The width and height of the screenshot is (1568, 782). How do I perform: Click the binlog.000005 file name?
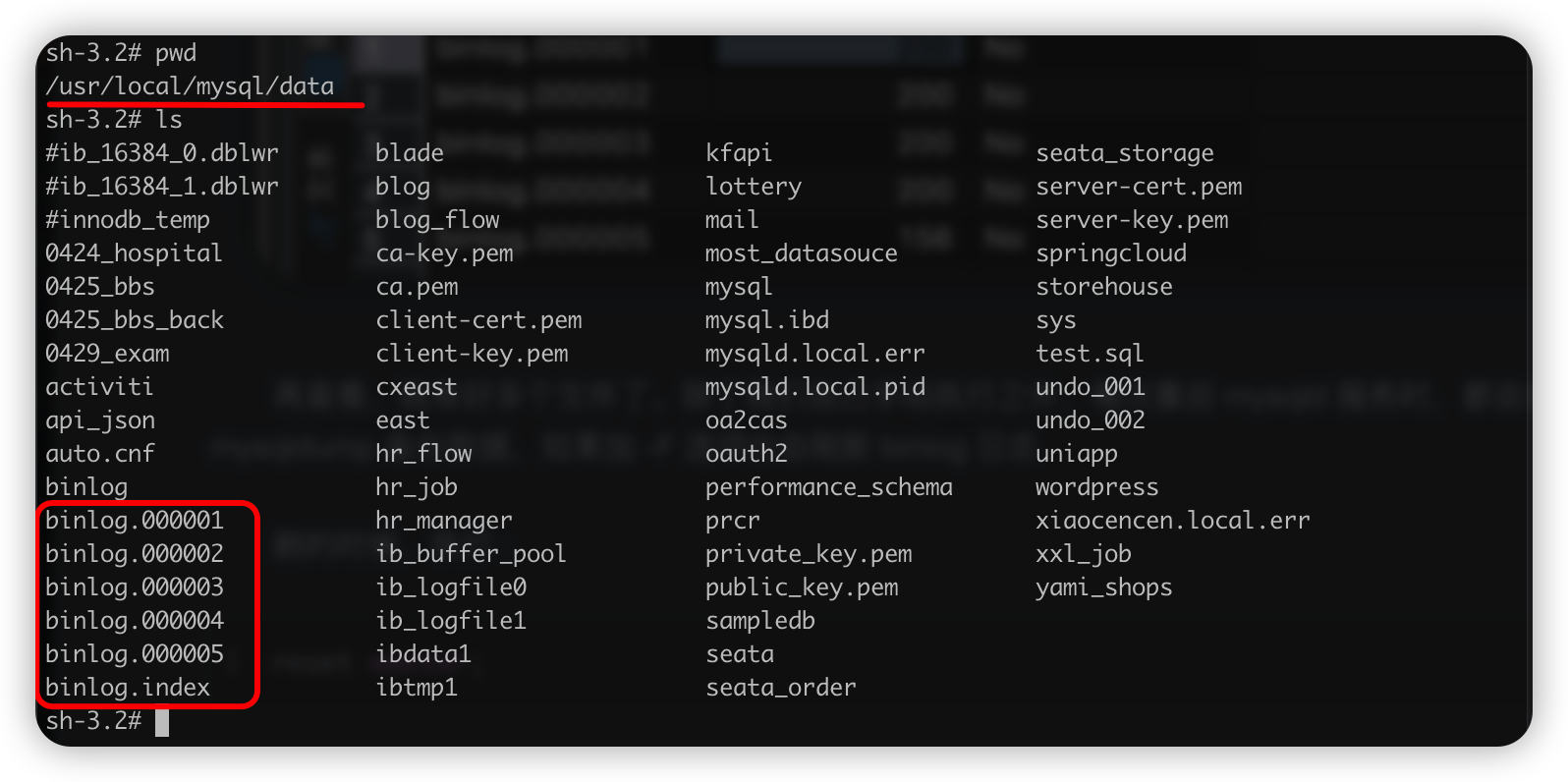[135, 653]
